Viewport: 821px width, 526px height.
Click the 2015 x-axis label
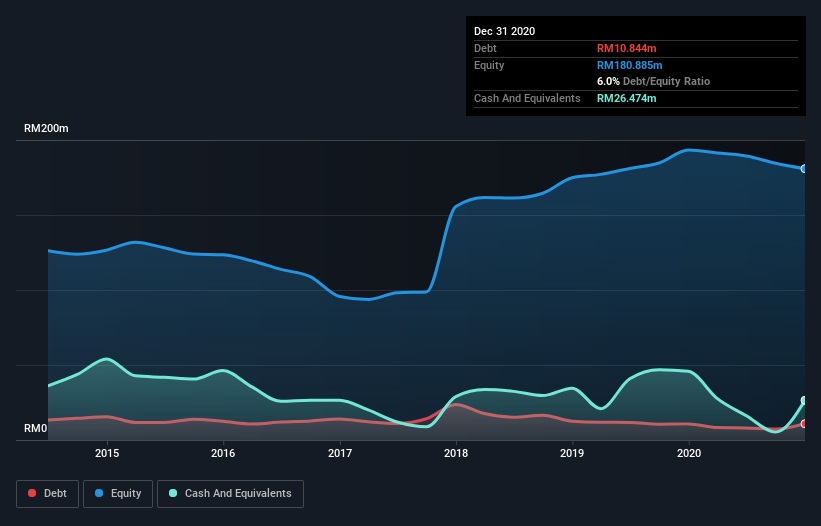pos(107,453)
